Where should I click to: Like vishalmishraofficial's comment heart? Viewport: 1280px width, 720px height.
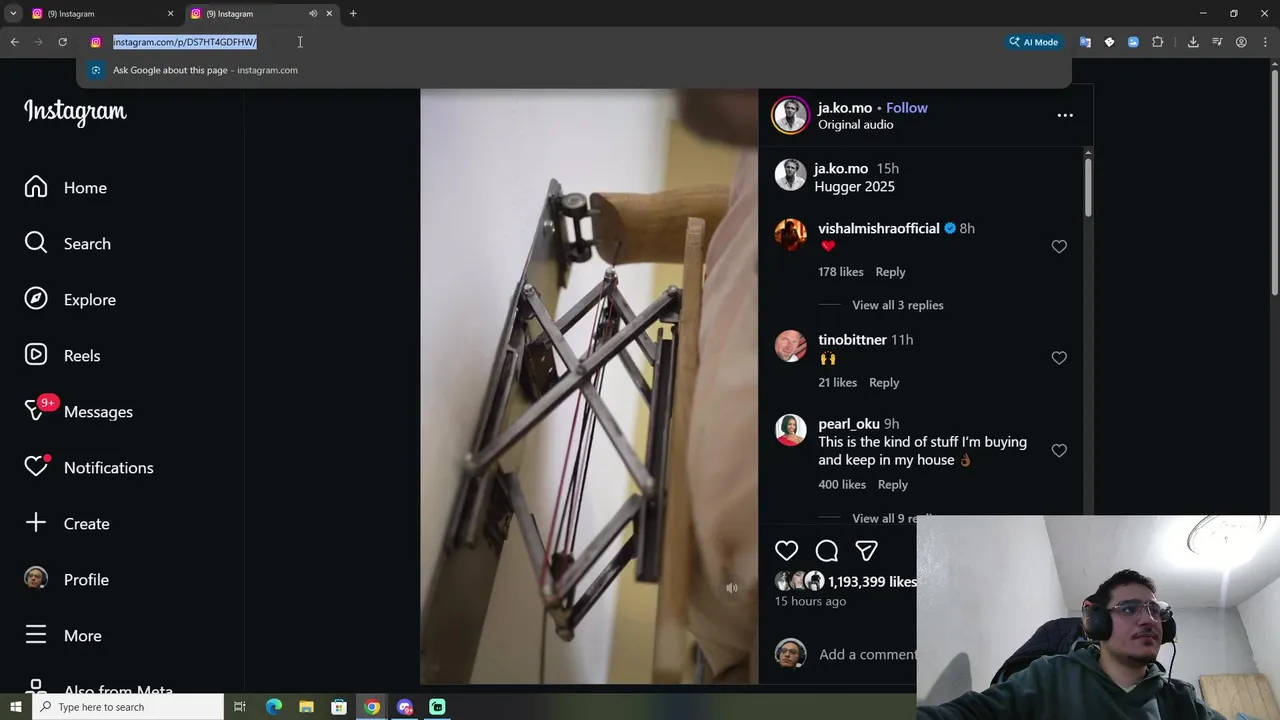(1059, 247)
